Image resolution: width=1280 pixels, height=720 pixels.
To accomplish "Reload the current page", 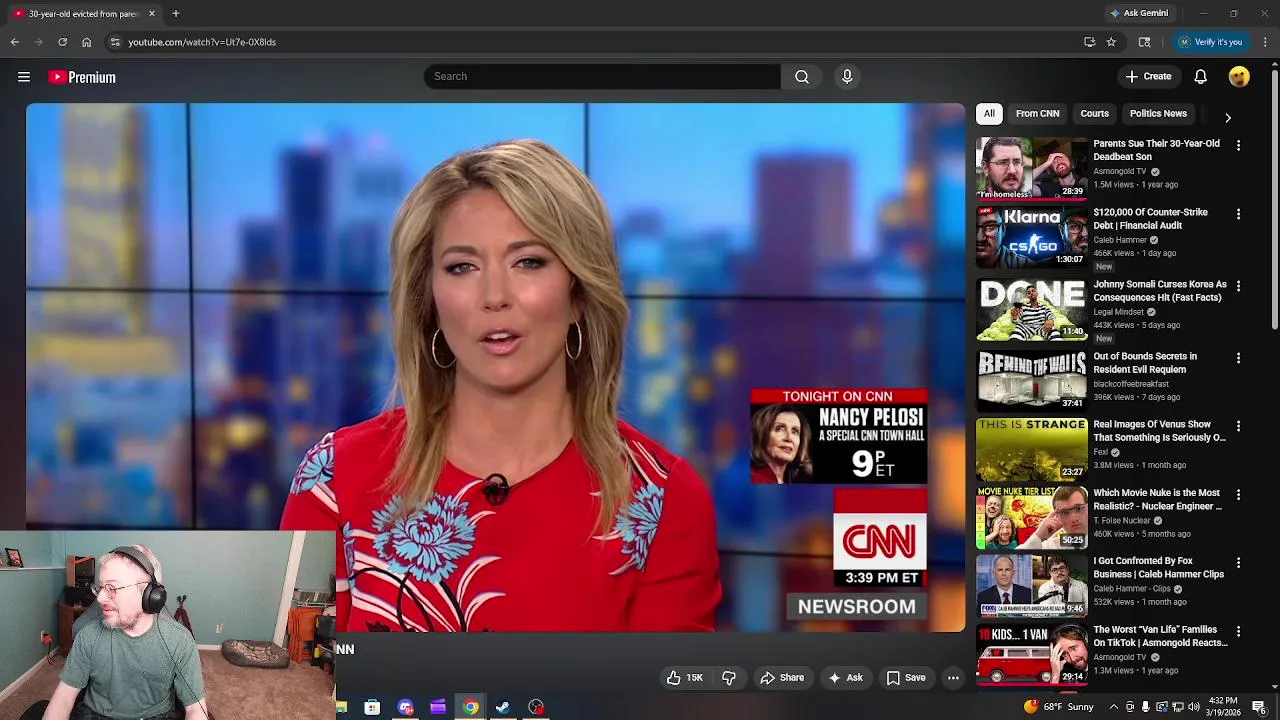I will [62, 42].
